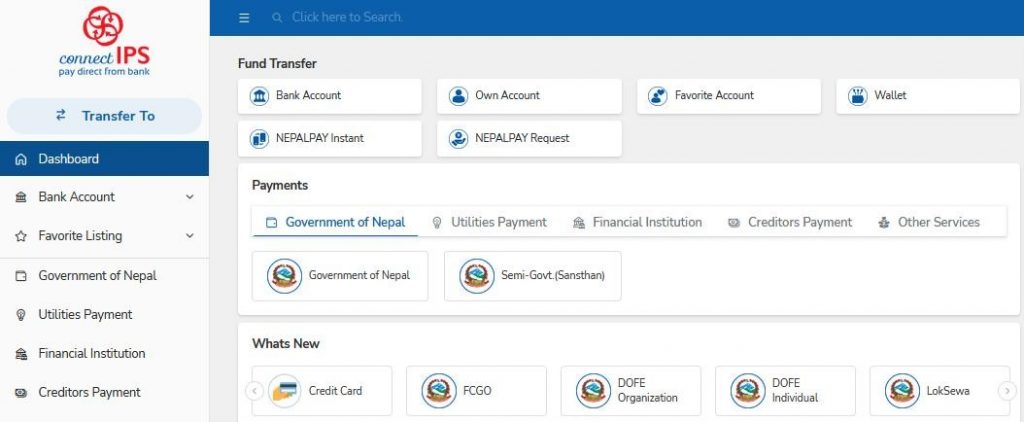Choose Own Account fund transfer
The image size is (1024, 422).
[529, 96]
